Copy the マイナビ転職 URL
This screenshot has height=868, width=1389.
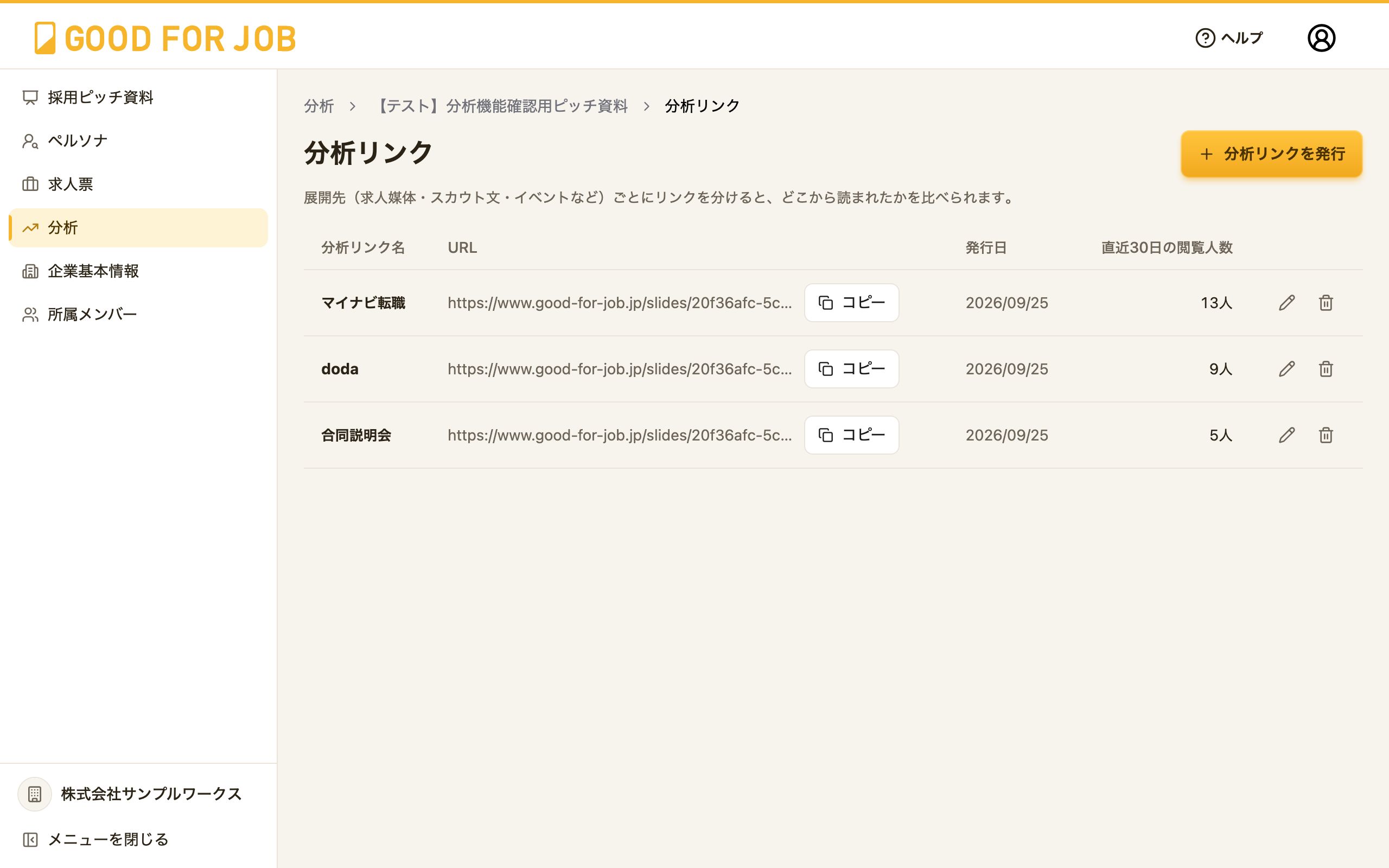851,303
